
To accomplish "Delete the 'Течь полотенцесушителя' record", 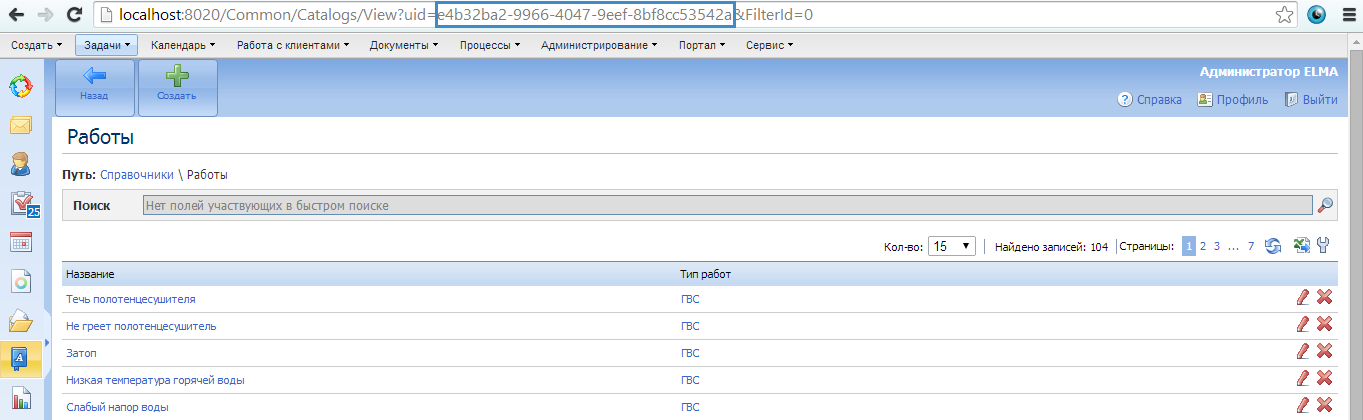I will point(1324,297).
